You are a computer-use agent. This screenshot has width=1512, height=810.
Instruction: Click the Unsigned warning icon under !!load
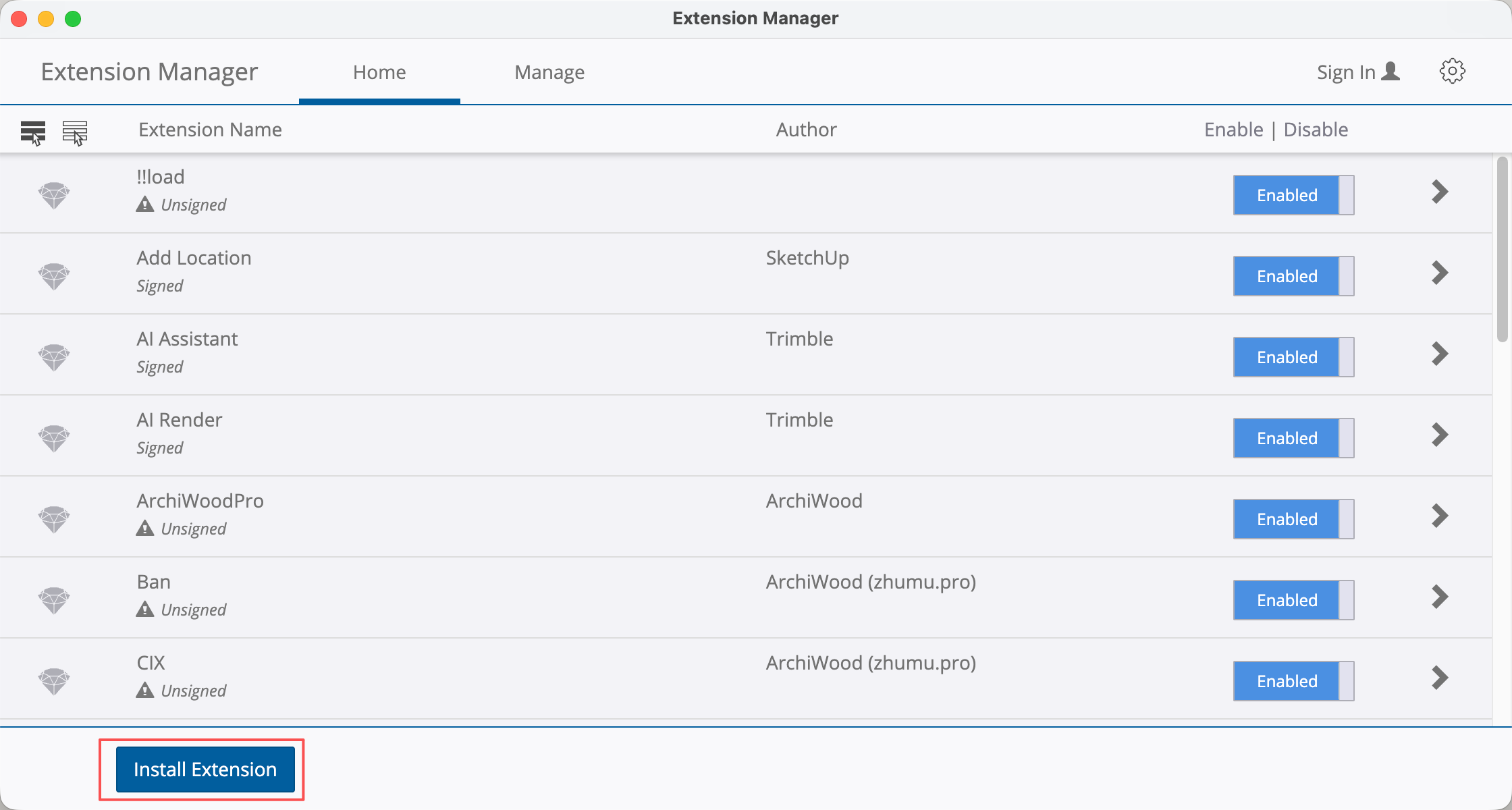click(x=145, y=204)
